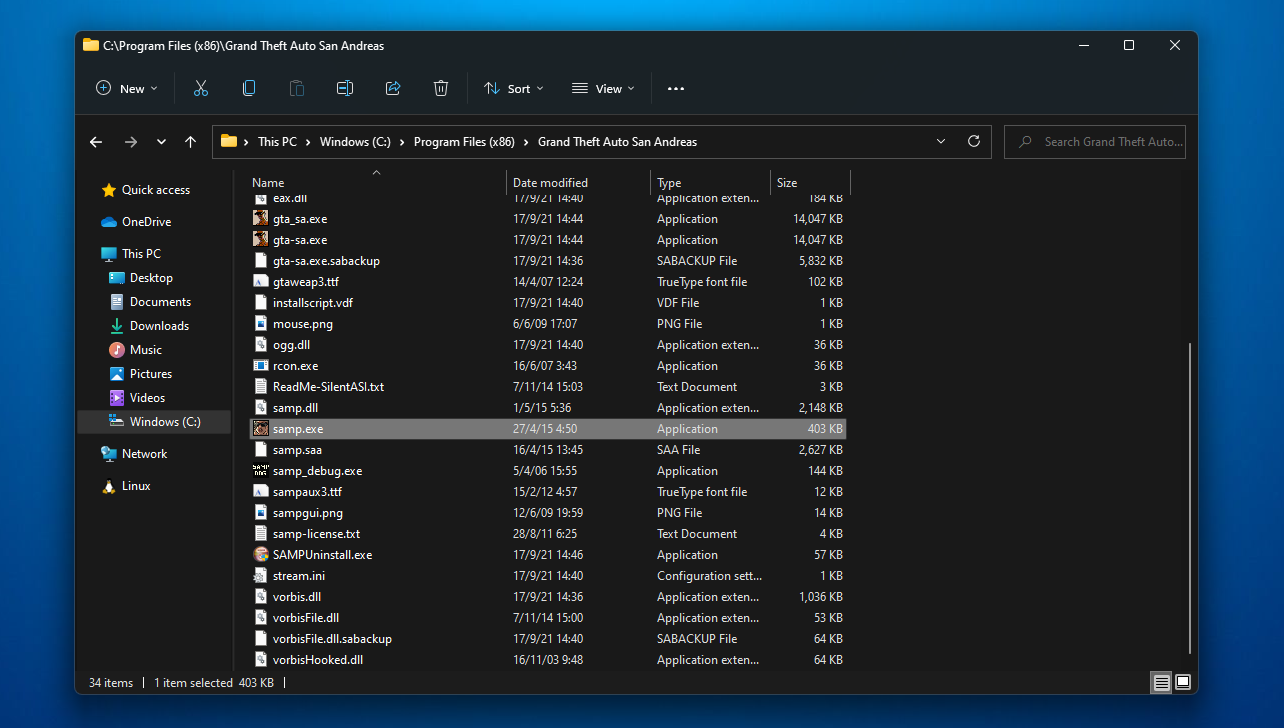
Task: Navigate back using the back arrow
Action: (x=95, y=141)
